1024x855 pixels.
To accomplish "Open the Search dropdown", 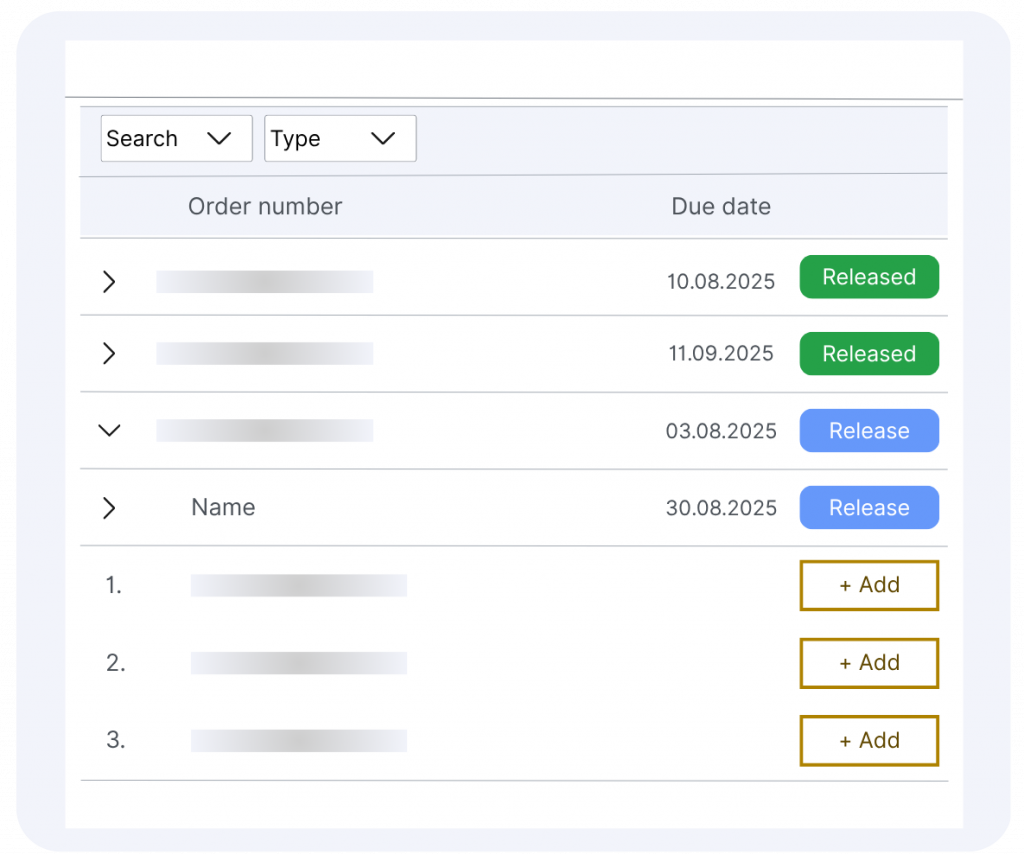I will pyautogui.click(x=176, y=139).
